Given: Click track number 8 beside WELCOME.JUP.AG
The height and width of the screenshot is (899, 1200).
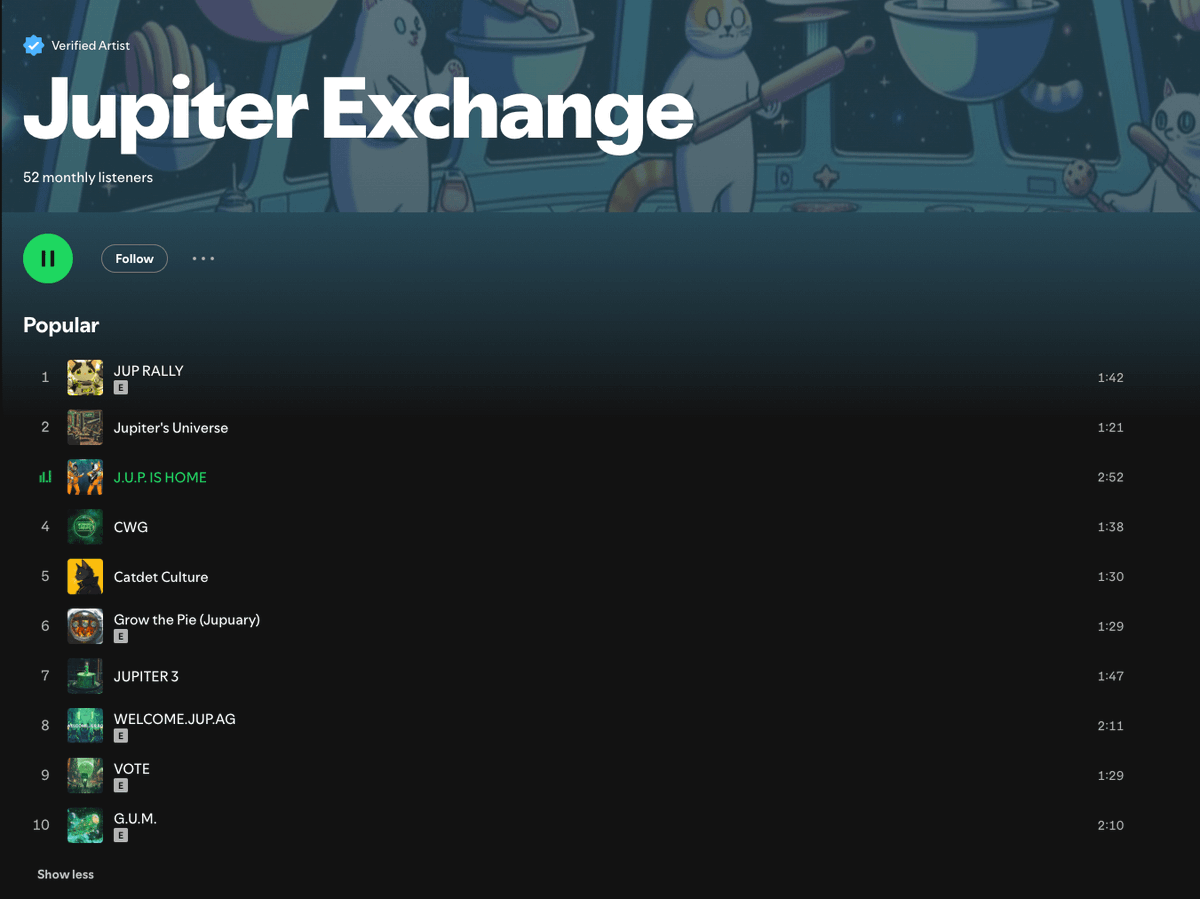Looking at the screenshot, I should coord(45,726).
